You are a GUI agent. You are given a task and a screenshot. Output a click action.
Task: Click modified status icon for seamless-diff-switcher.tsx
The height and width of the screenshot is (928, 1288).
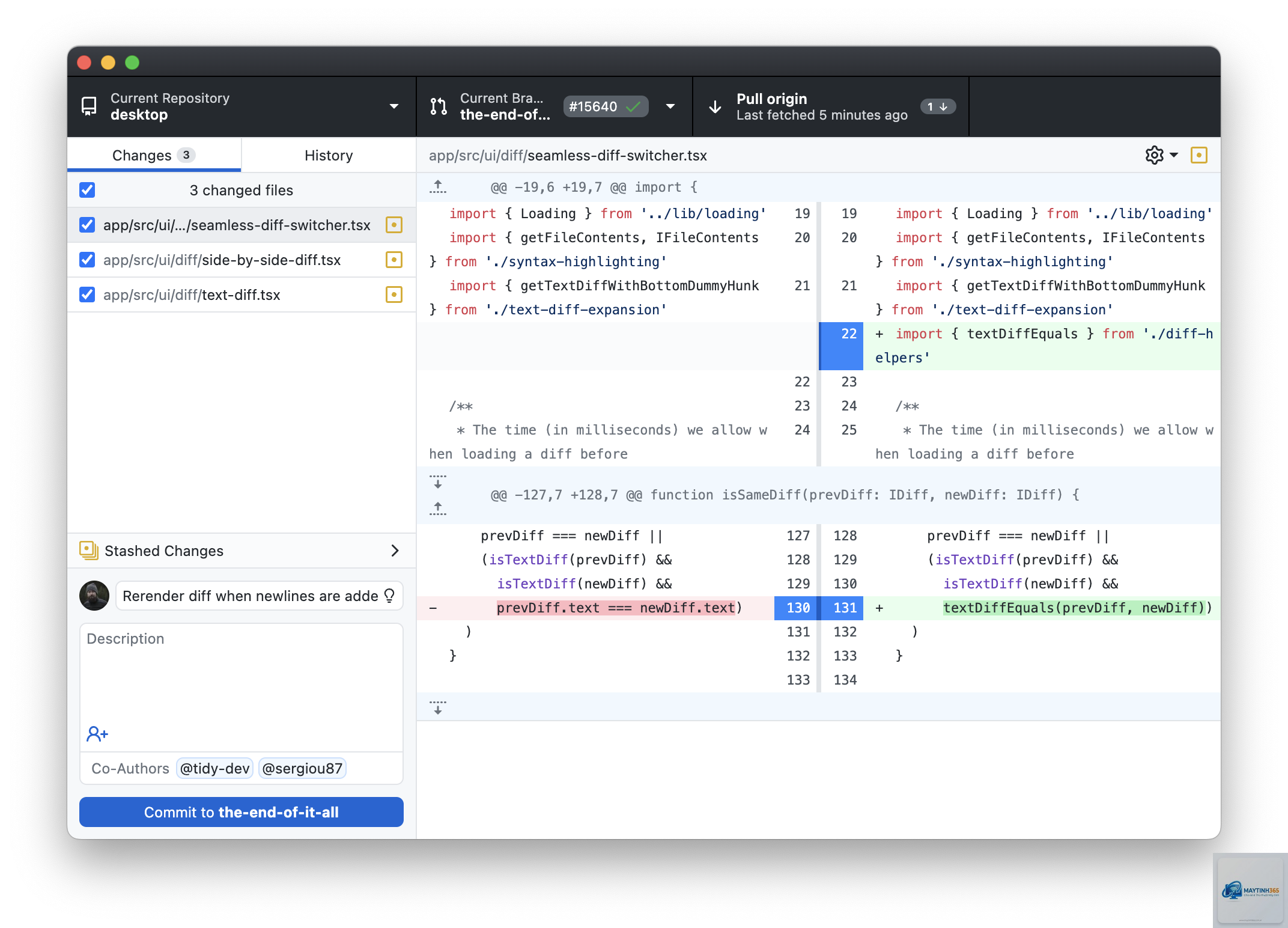(393, 225)
